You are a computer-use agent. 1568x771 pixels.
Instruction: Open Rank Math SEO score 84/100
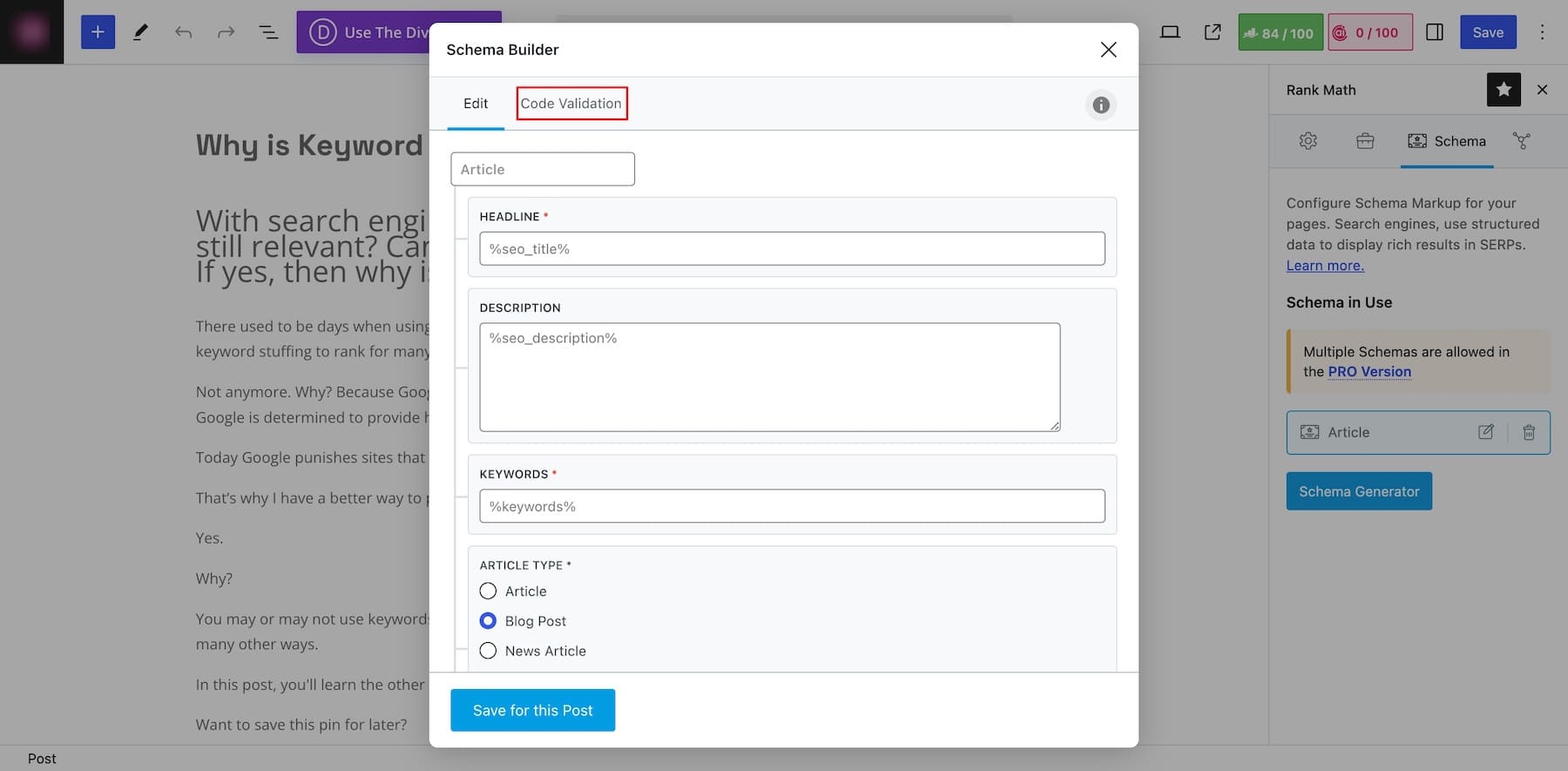click(x=1281, y=32)
